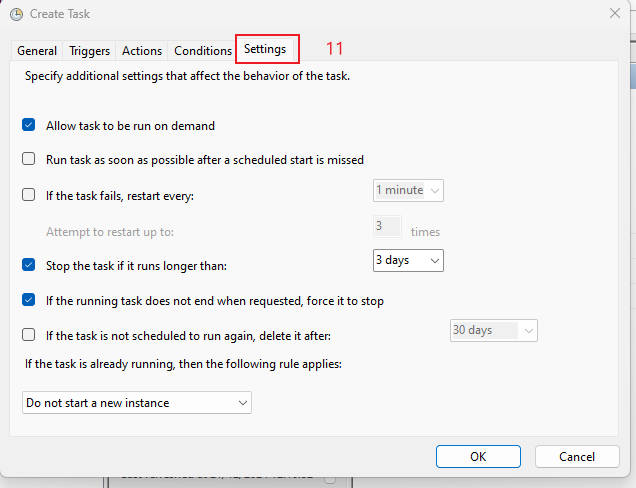Enable delete task if not scheduled again

pyautogui.click(x=29, y=335)
